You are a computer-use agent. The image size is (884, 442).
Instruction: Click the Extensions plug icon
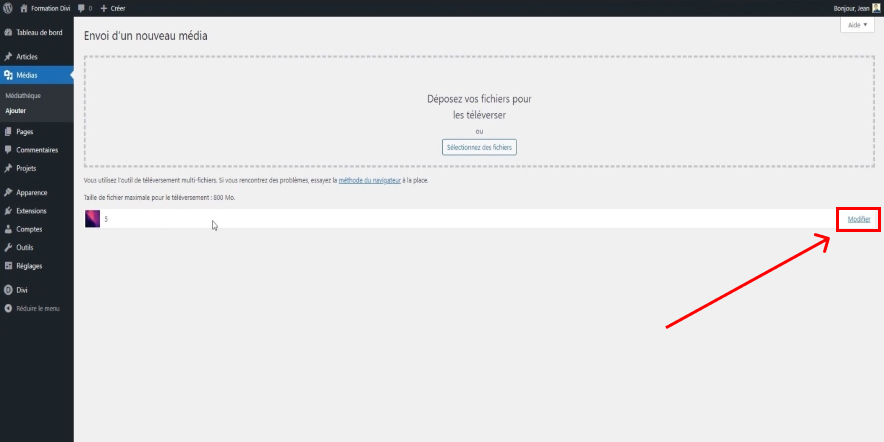click(8, 211)
